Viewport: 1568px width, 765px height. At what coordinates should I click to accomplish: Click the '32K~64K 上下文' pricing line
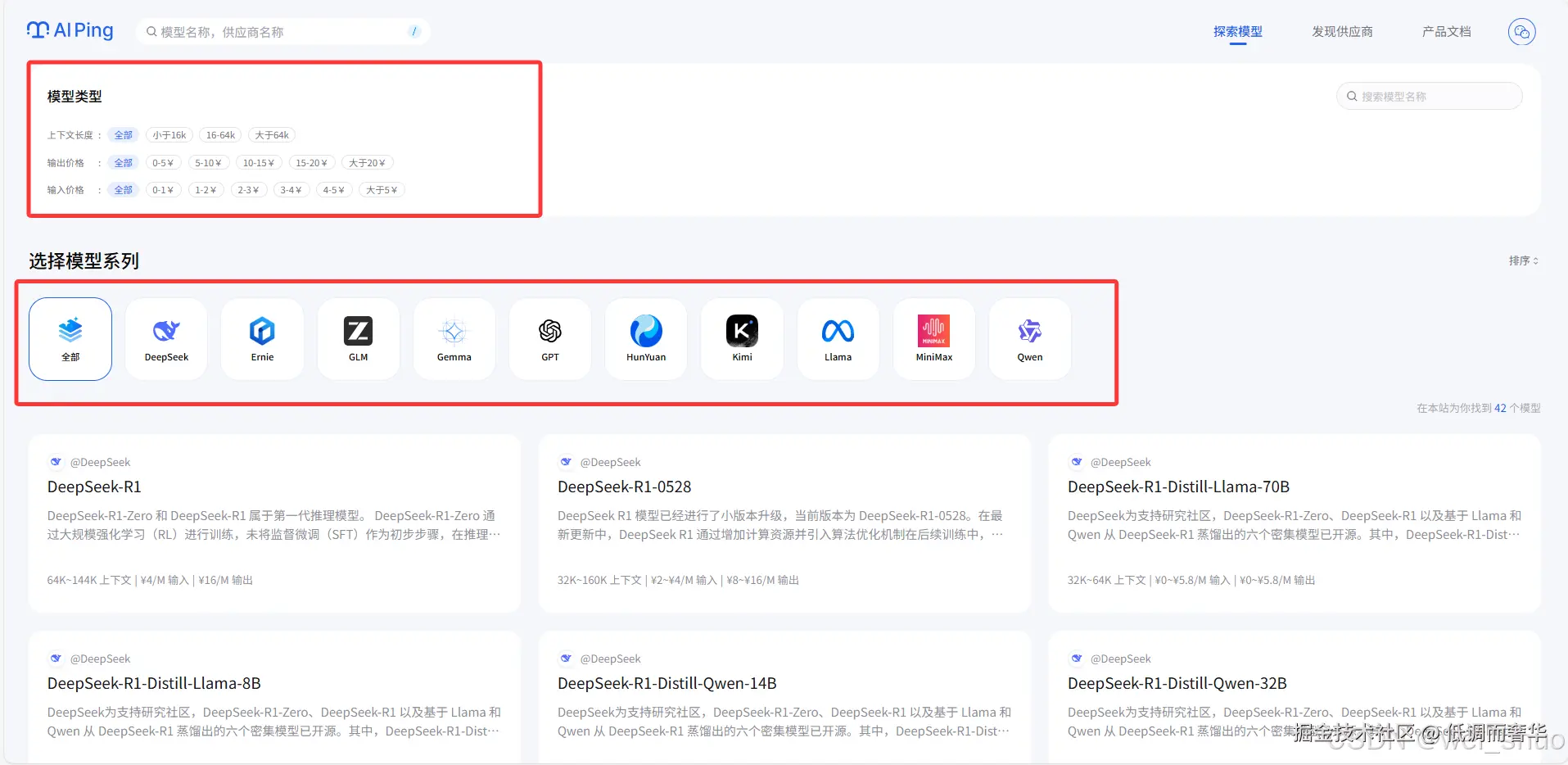1191,580
